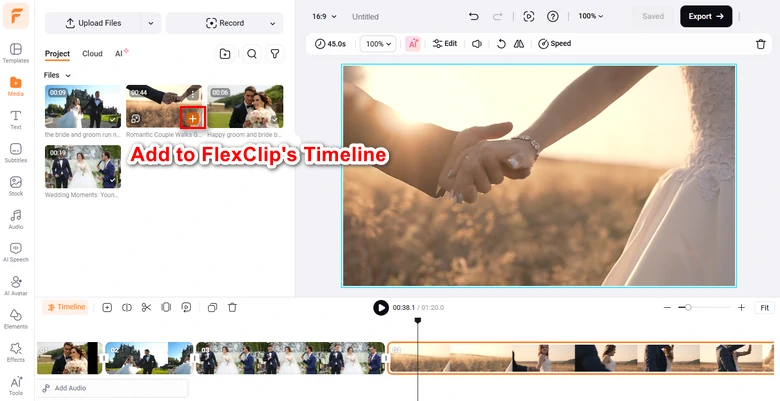
Task: Set clip duration showing 45.0s
Action: pos(330,44)
